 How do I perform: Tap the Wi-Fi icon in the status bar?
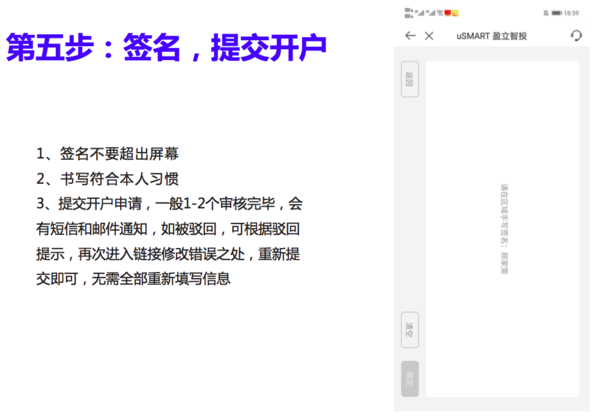[440, 13]
